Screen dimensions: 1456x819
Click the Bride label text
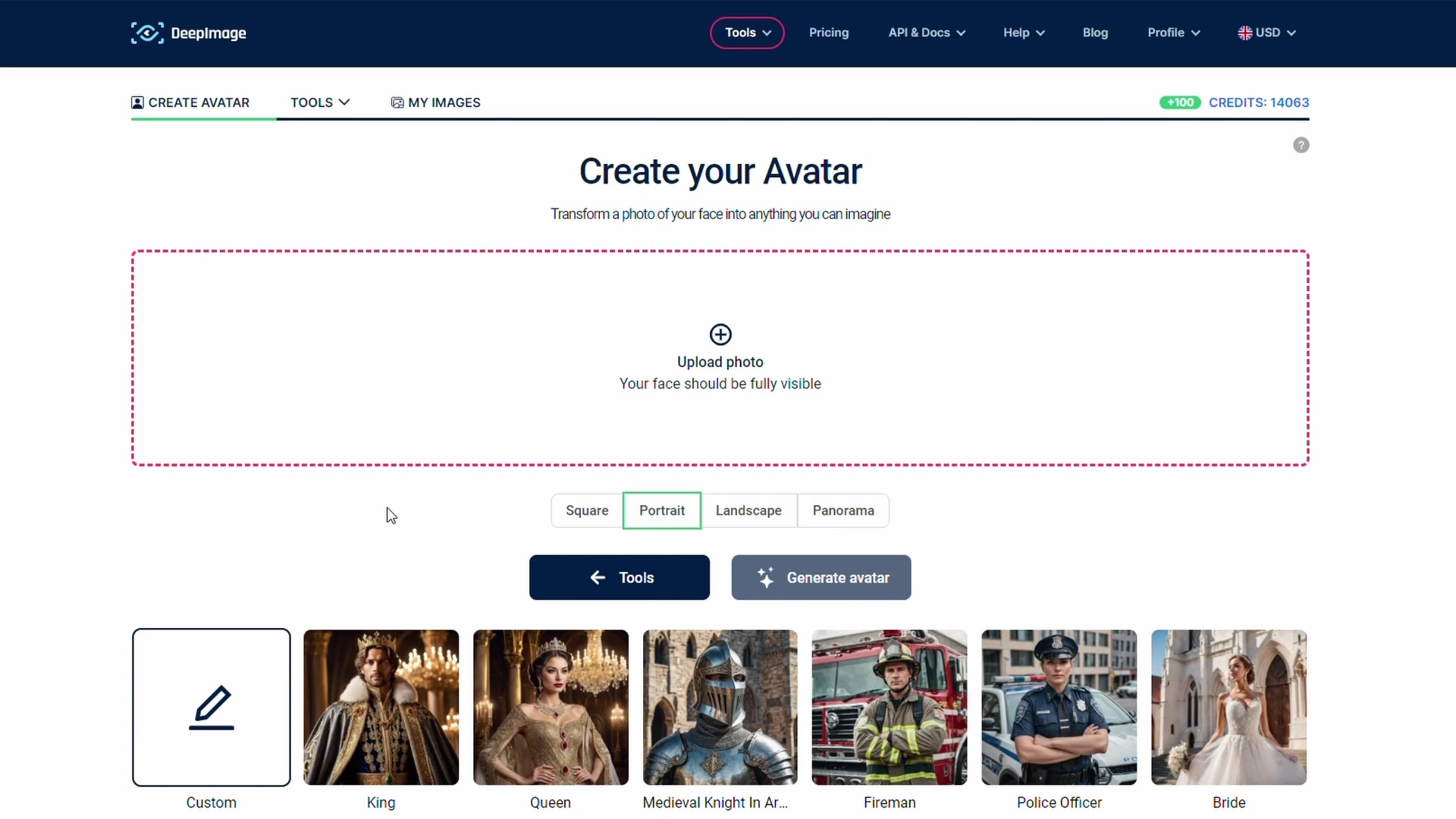(x=1228, y=802)
